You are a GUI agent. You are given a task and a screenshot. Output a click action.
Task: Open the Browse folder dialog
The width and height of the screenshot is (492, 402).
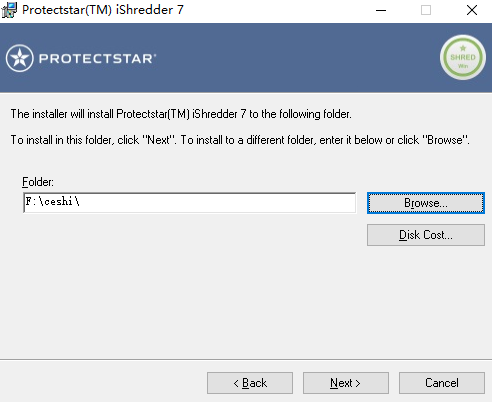[426, 203]
